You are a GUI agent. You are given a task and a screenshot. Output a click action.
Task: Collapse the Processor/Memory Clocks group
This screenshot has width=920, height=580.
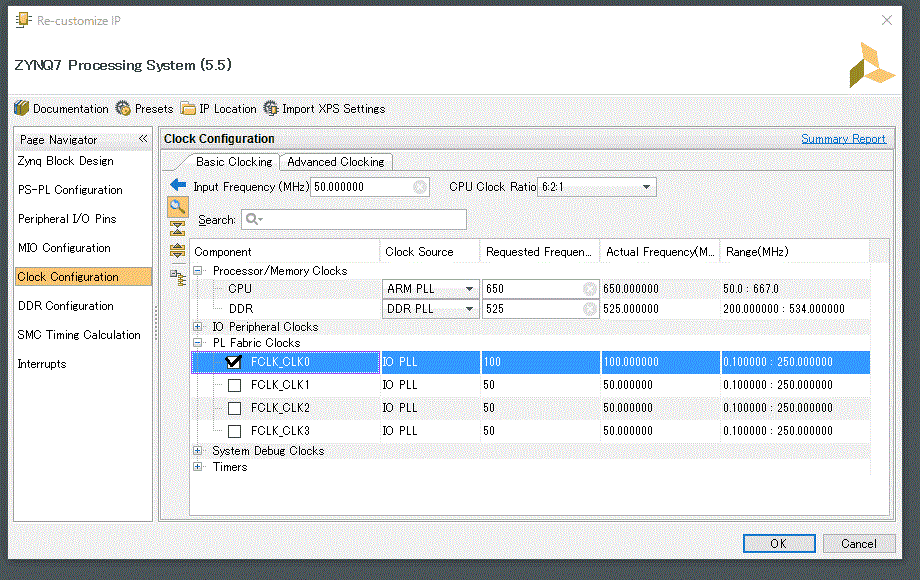(x=198, y=270)
